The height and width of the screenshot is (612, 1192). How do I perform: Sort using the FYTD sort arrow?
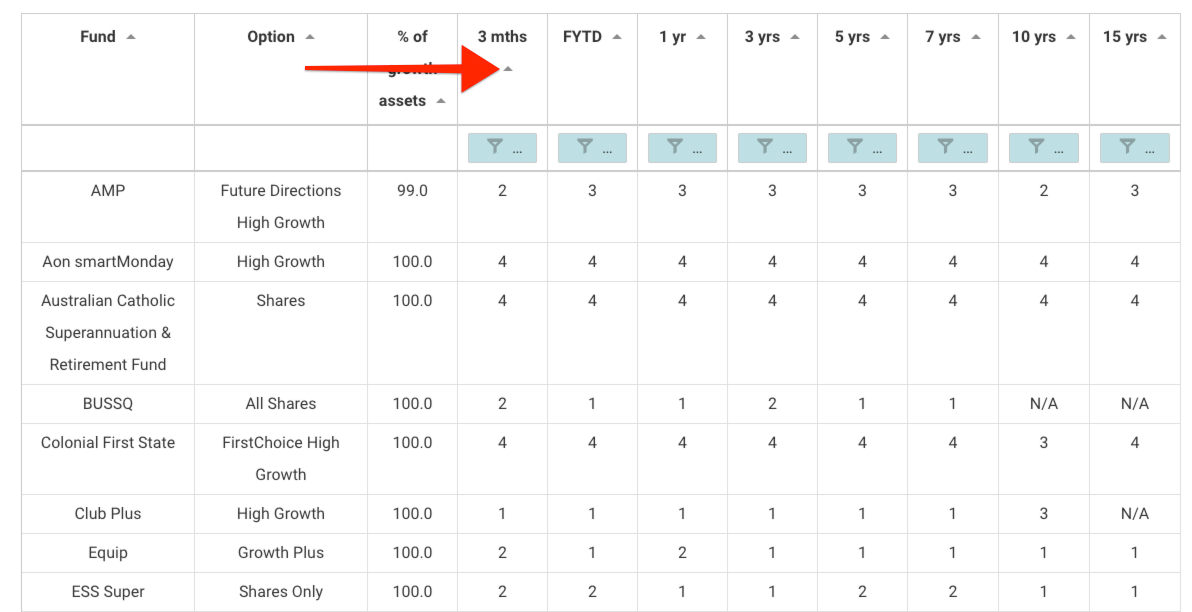pos(617,37)
